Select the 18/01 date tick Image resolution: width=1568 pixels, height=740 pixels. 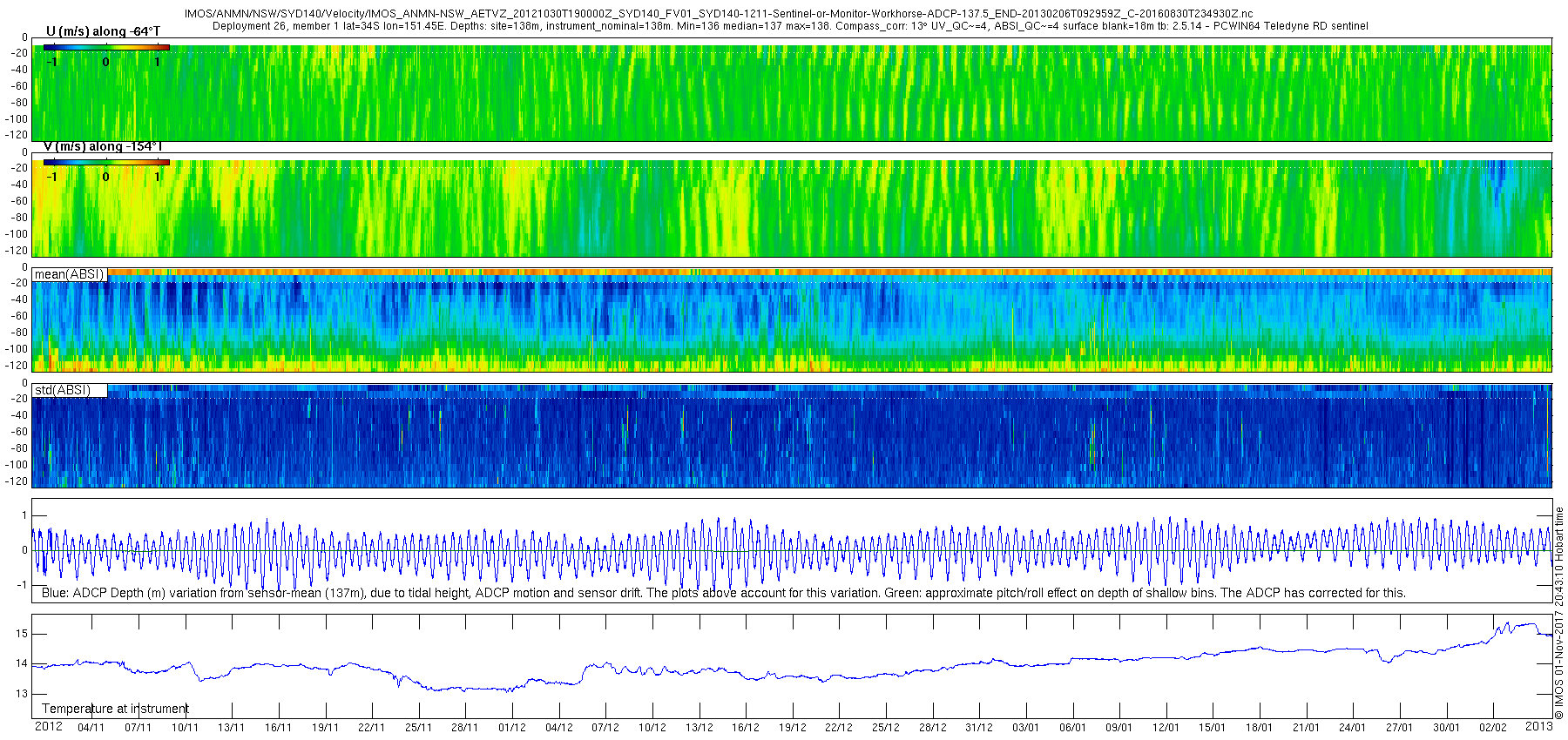(x=1260, y=728)
